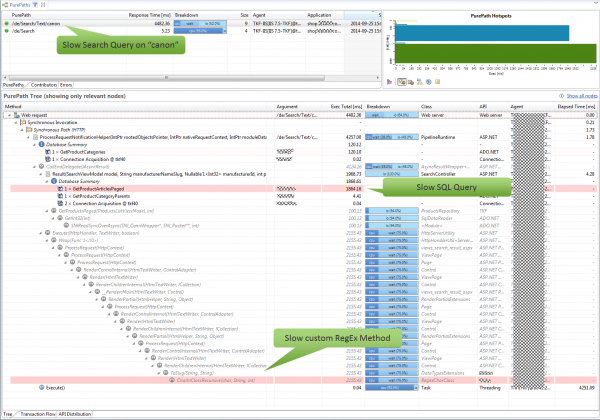Click the last yellow Hotspots toolbar icon
This screenshot has width=600, height=420.
click(438, 82)
